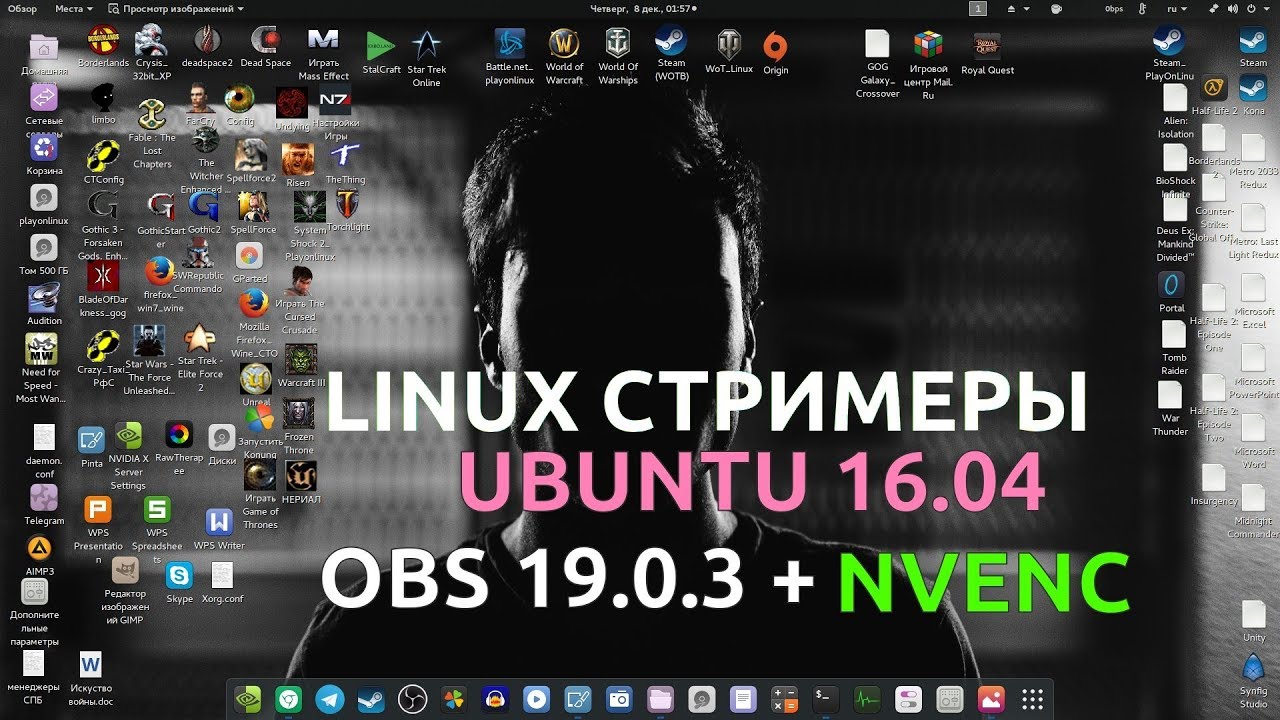Open the Просмотр изображений app menu
Screen dimensions: 1280x720
tap(176, 8)
